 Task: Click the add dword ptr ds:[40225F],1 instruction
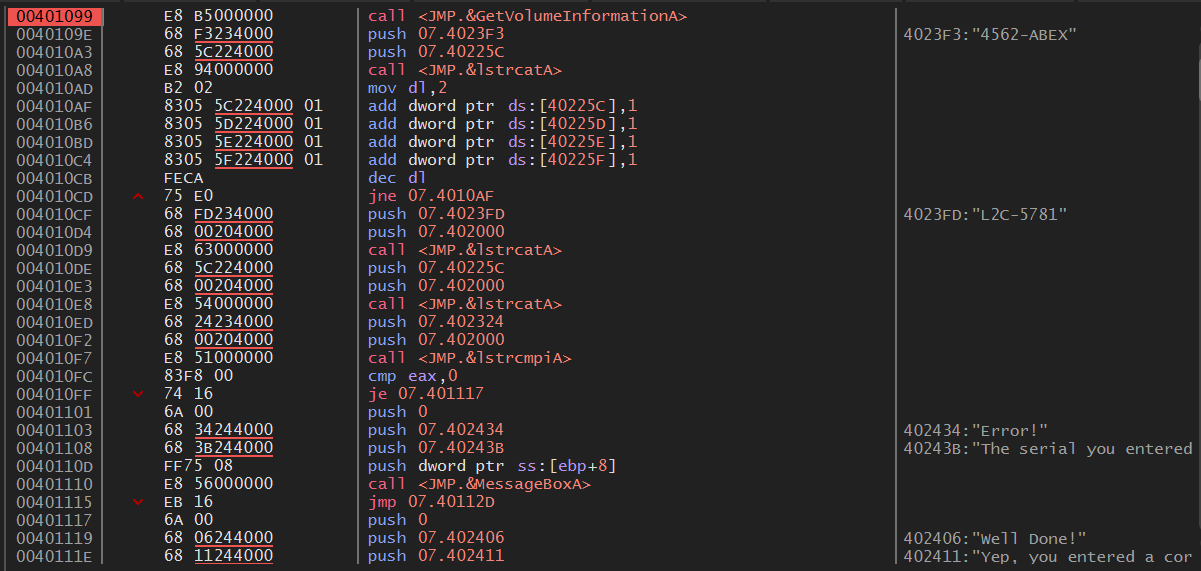tap(502, 160)
